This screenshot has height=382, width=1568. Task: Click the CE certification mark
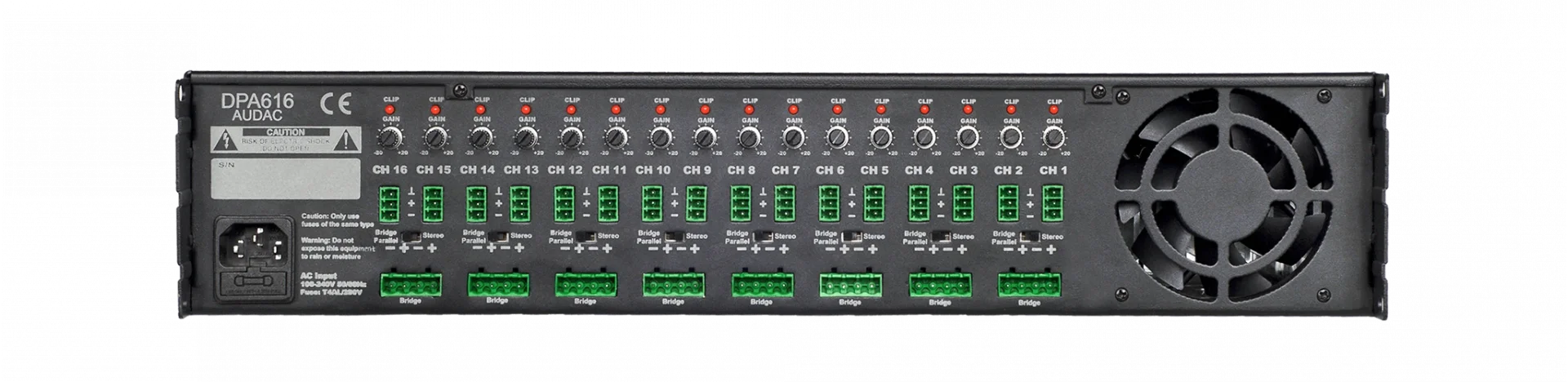[335, 104]
